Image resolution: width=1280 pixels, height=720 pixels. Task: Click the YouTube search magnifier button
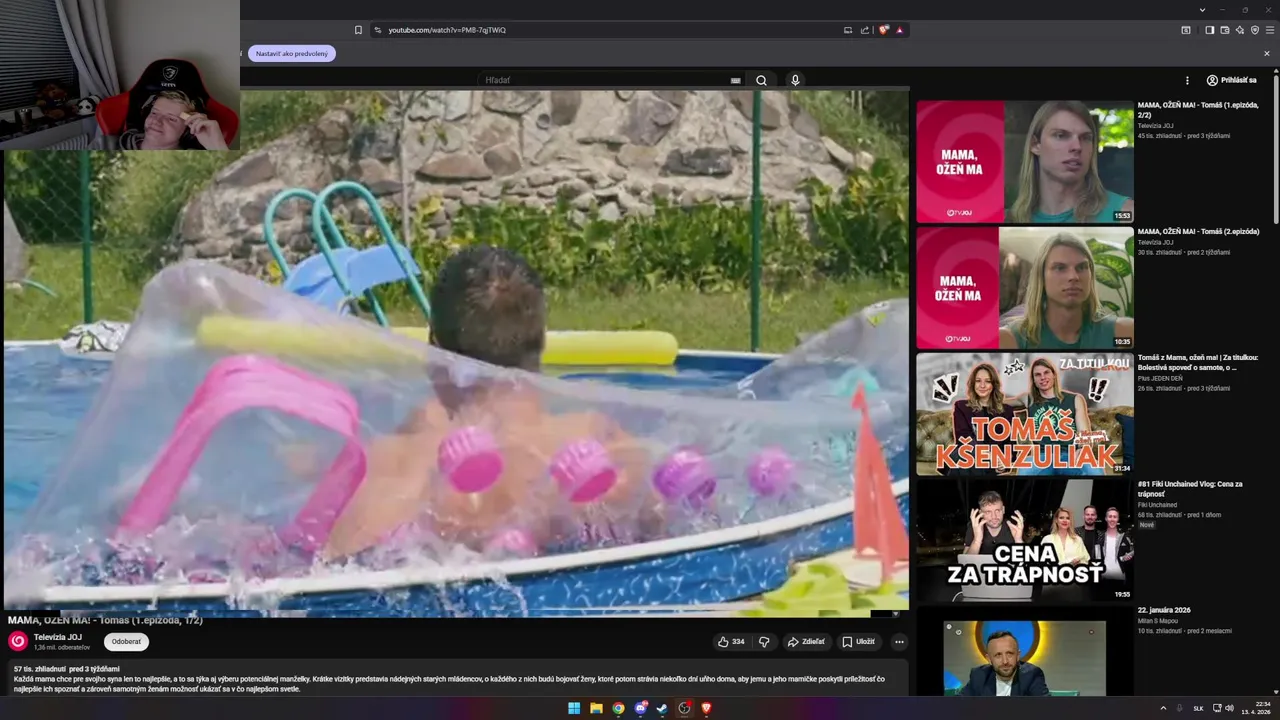[x=761, y=80]
